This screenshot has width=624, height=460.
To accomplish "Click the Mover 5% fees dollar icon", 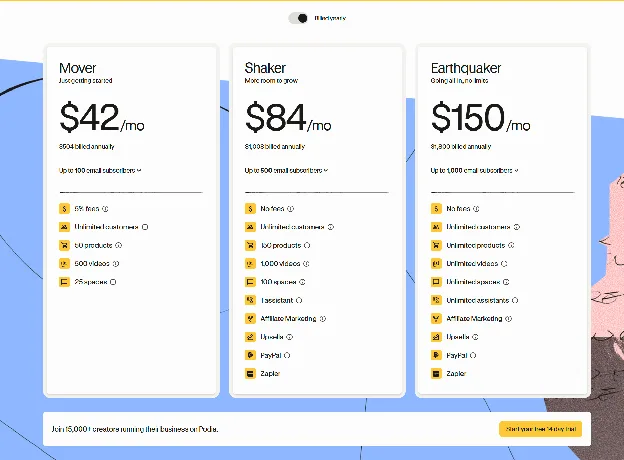I will [64, 209].
